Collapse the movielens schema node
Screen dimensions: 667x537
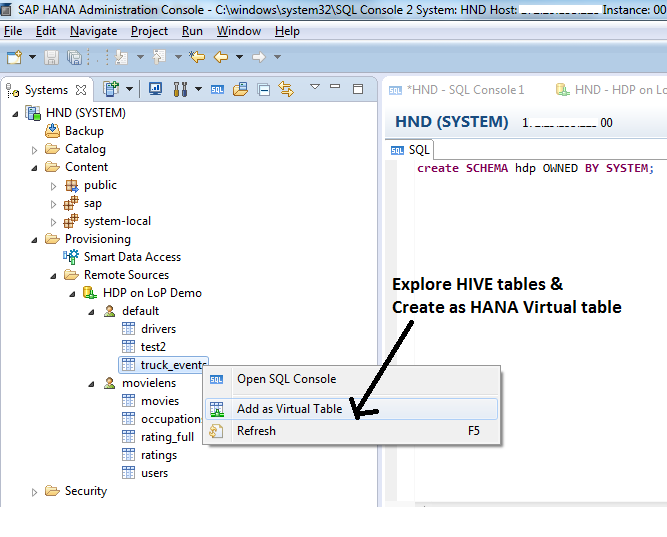tap(91, 384)
